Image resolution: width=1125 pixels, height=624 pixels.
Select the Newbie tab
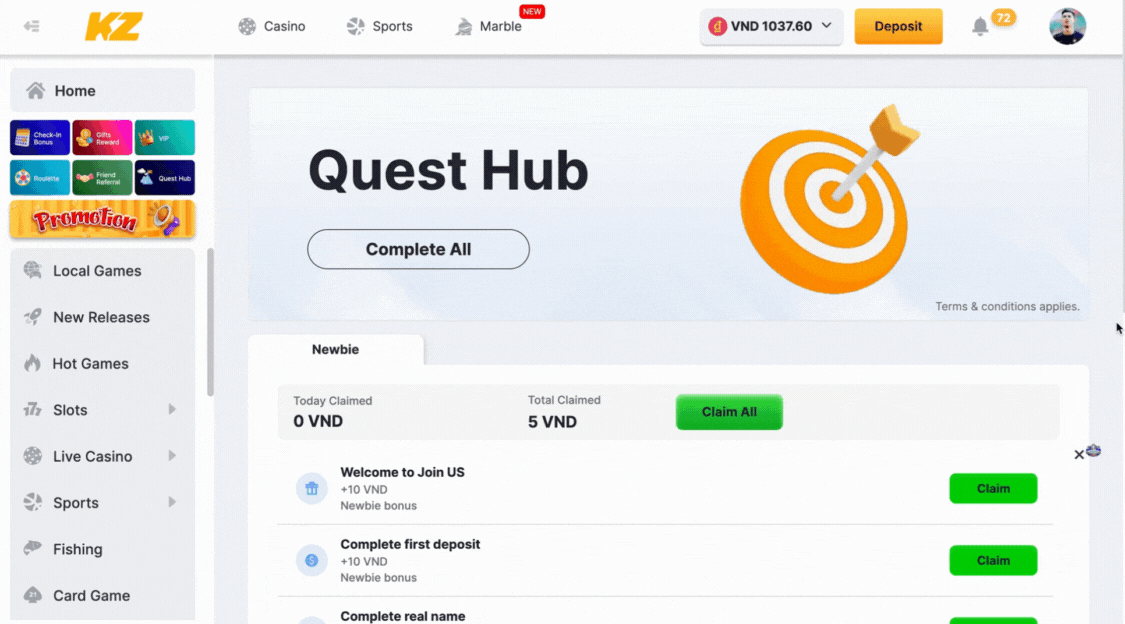[335, 349]
